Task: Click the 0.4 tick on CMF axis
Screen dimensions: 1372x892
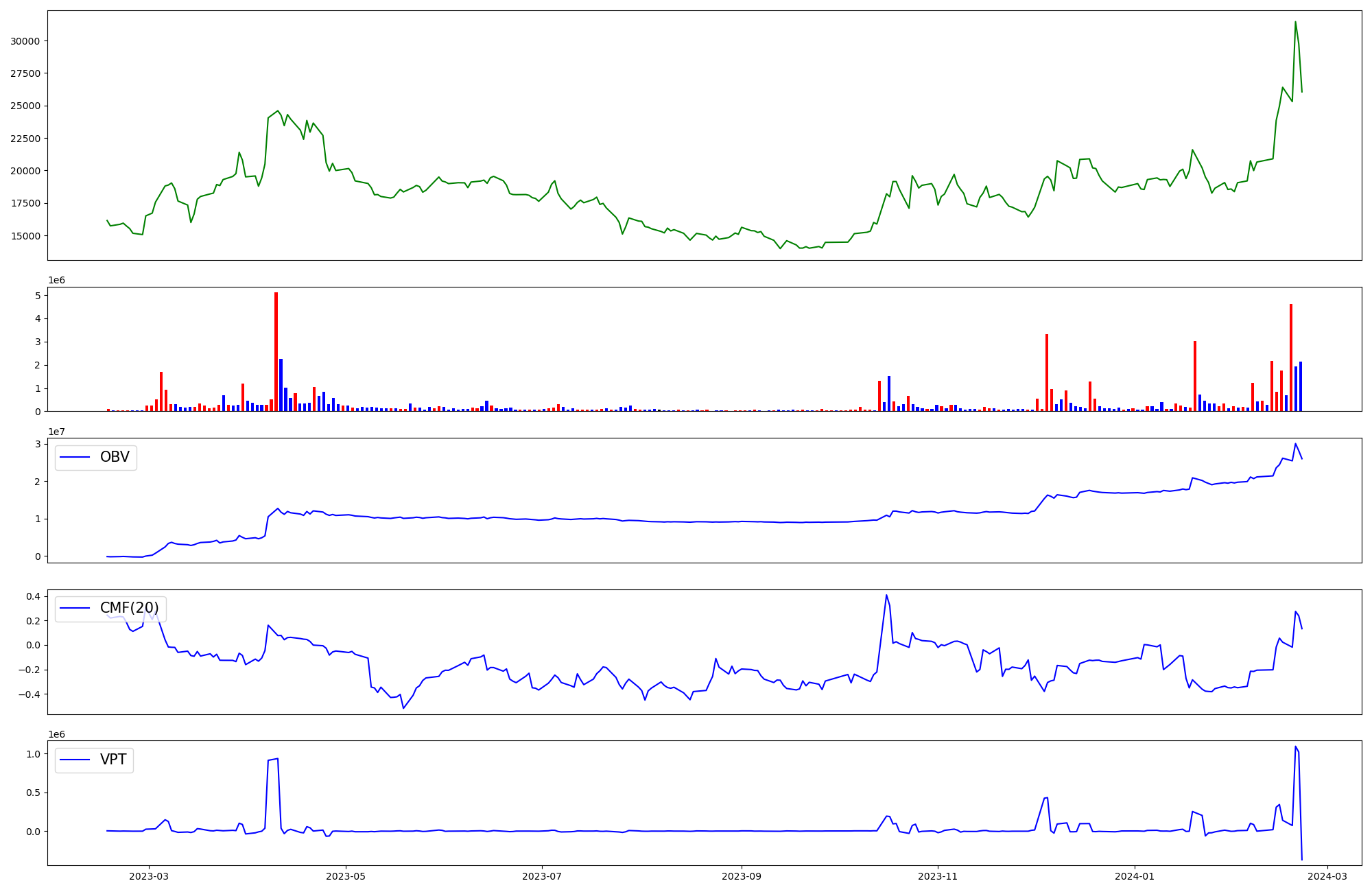Action: 33,596
